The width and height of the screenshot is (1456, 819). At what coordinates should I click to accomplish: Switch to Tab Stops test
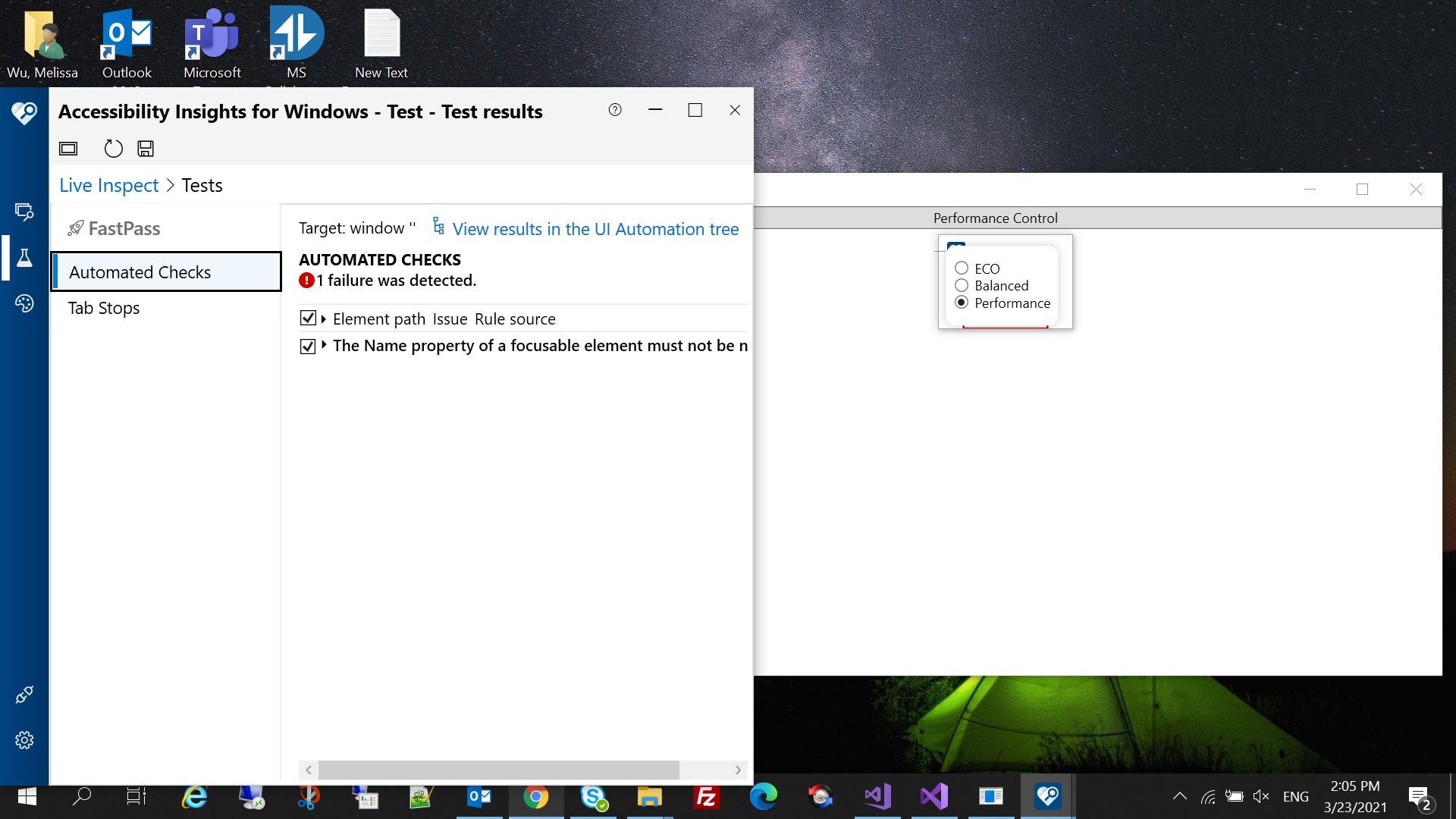pos(104,308)
